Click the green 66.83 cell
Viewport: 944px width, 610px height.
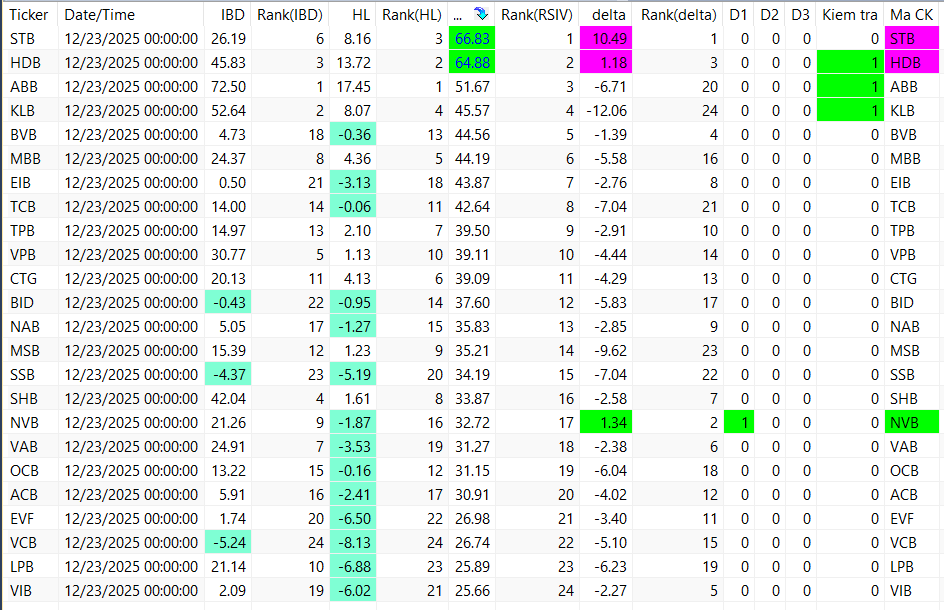(472, 39)
